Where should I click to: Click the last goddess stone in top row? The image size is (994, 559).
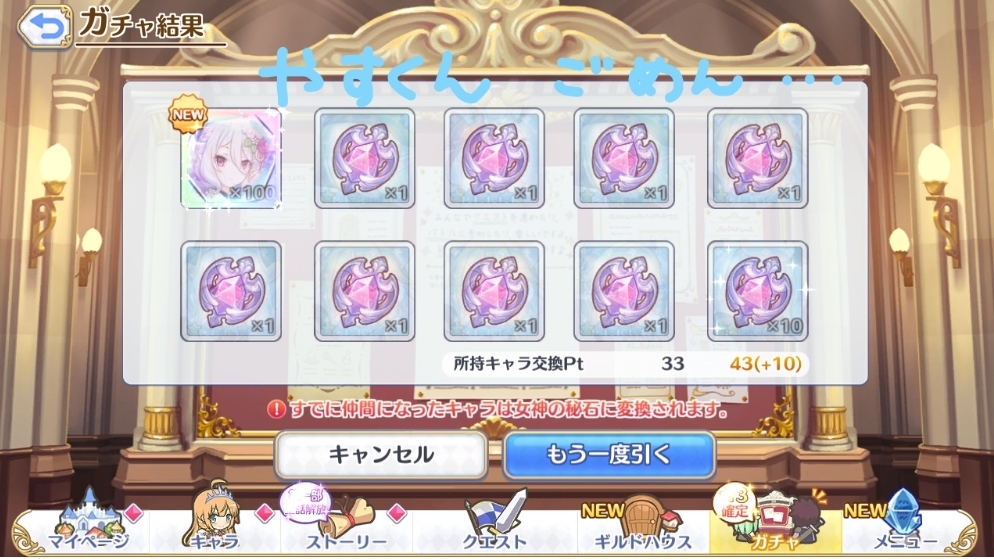[758, 158]
